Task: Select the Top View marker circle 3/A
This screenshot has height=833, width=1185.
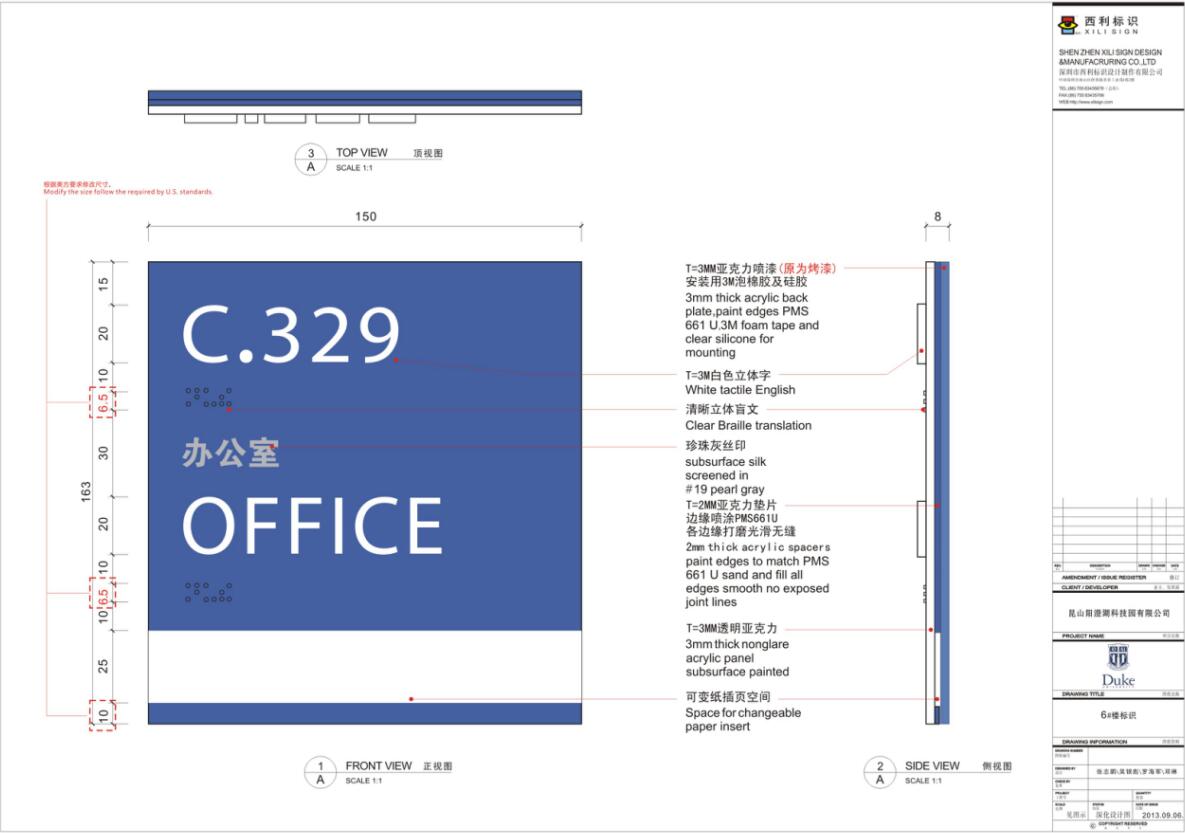Action: coord(310,160)
